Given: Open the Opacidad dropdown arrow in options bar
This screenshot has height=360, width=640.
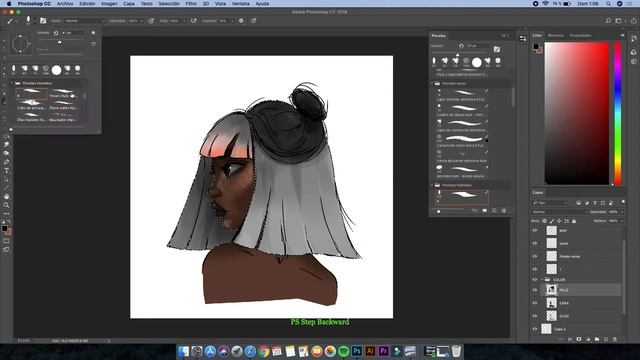Looking at the screenshot, I should click(141, 20).
